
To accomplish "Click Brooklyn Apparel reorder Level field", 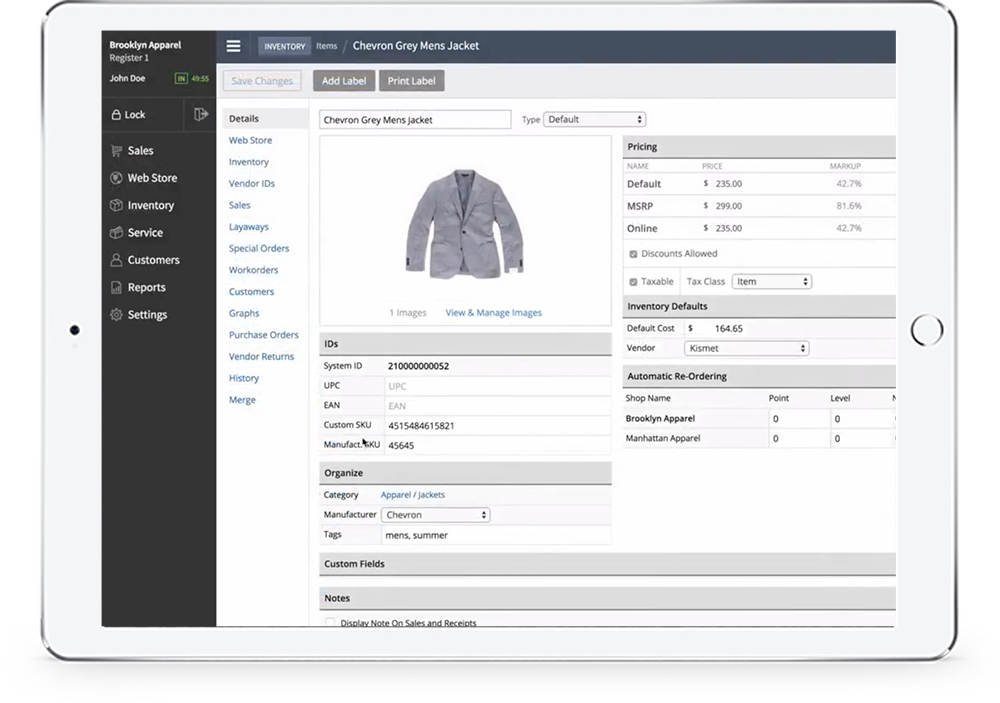I will (861, 419).
